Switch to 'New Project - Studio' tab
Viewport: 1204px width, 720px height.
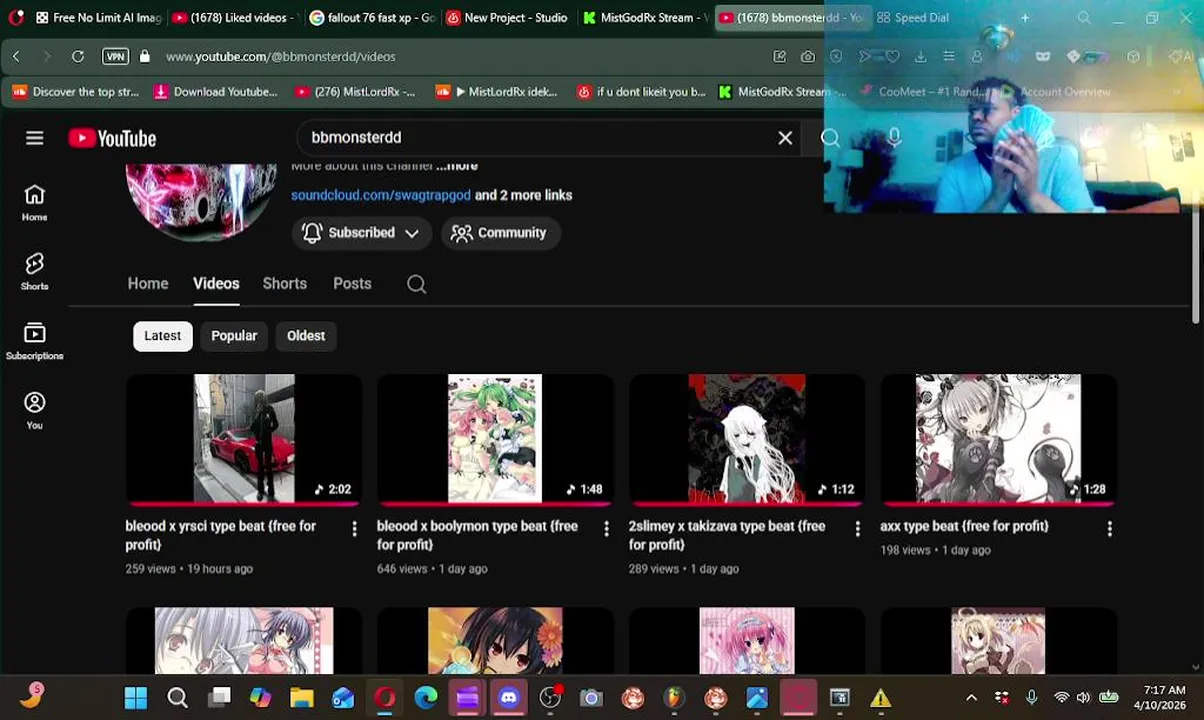pyautogui.click(x=507, y=18)
